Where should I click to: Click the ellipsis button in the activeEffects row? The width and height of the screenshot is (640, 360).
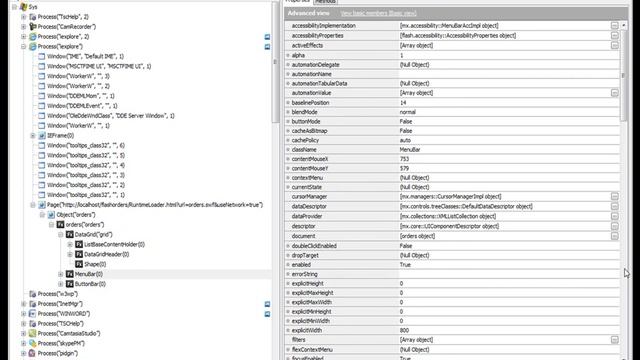[x=615, y=45]
